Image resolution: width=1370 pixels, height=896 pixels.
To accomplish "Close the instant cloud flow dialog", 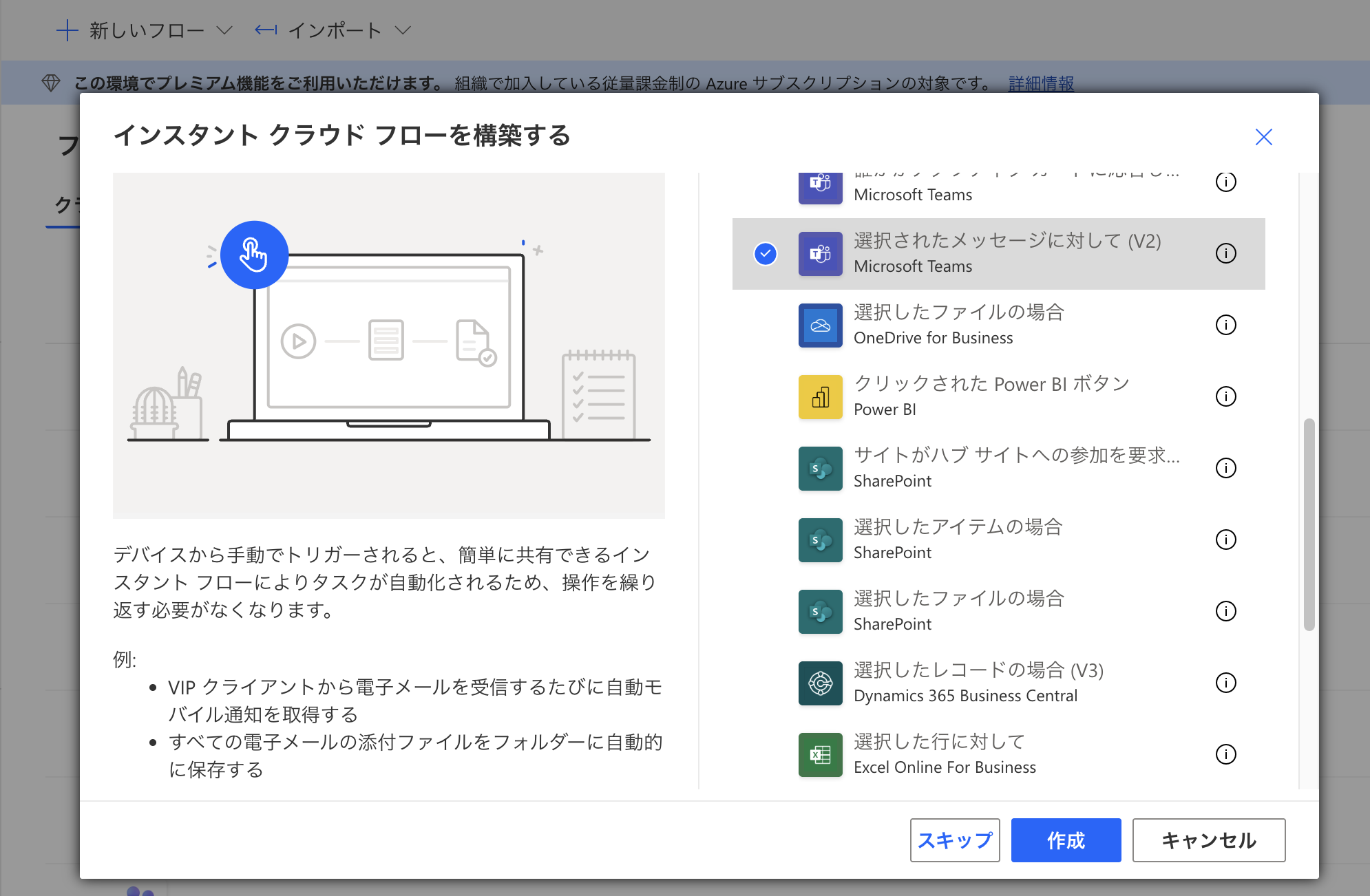I will click(x=1263, y=137).
